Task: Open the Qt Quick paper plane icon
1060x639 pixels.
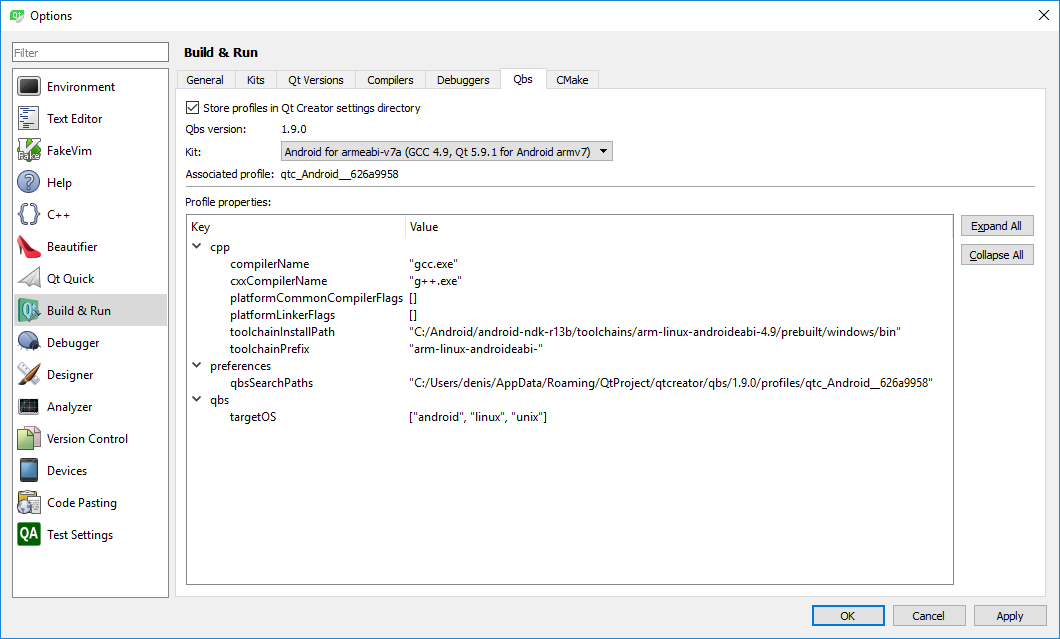Action: 29,279
